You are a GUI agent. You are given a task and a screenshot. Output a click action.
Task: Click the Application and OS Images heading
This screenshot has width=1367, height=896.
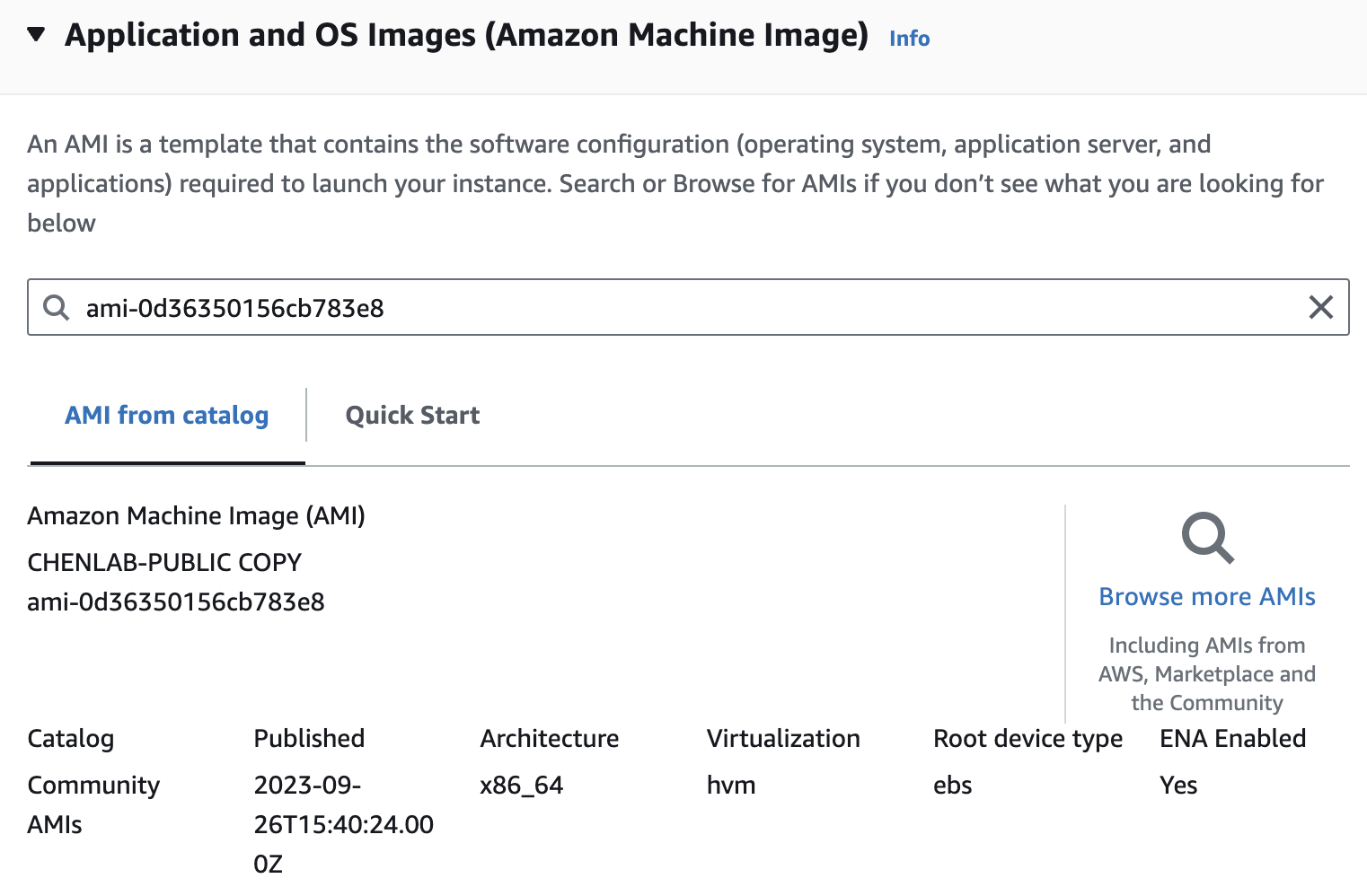tap(466, 35)
